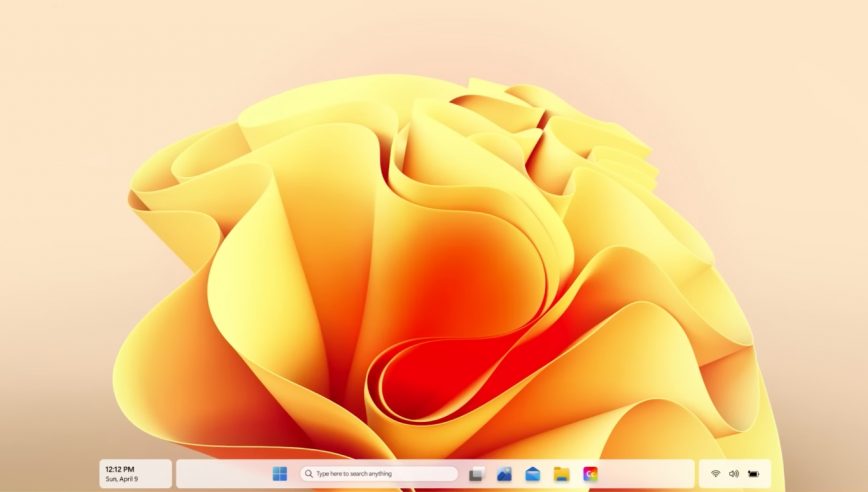Open Wi-Fi network settings in the tray
This screenshot has width=868, height=492.
click(716, 474)
